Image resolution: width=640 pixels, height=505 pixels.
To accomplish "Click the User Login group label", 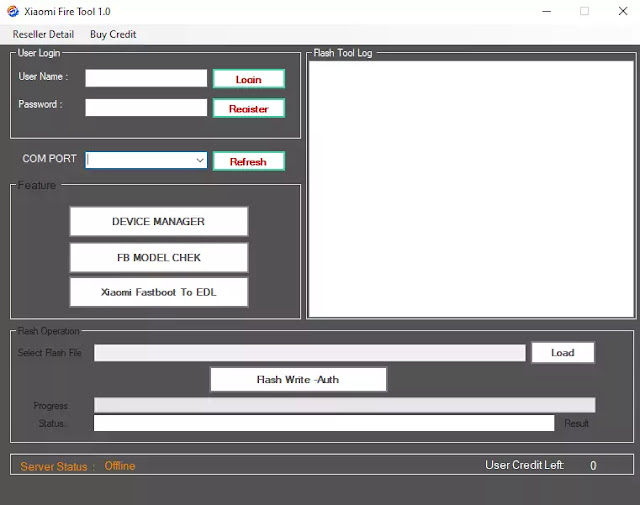I will 39,53.
